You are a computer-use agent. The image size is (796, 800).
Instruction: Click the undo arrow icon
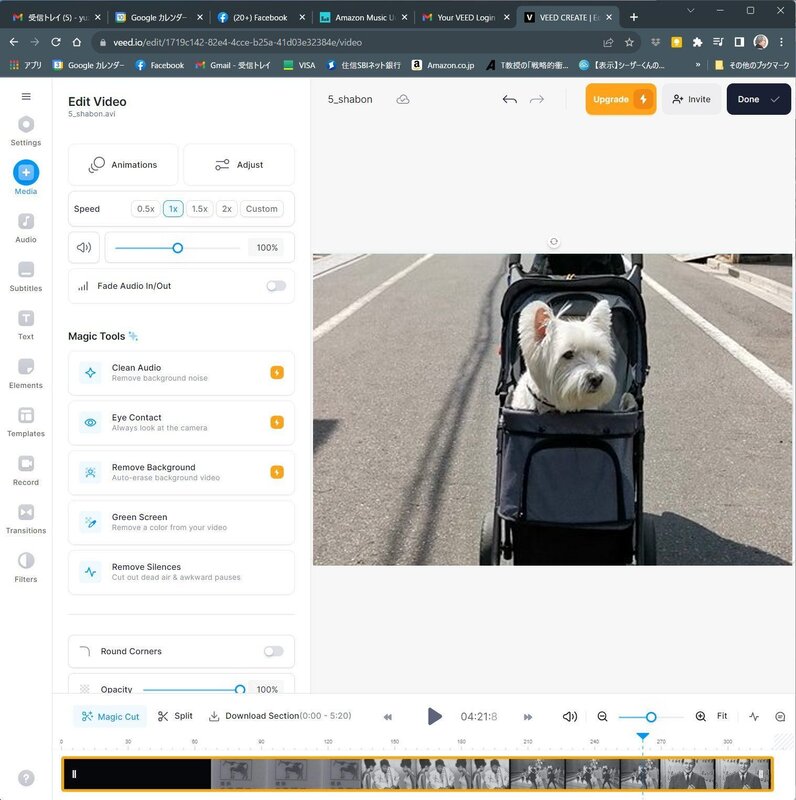click(509, 100)
